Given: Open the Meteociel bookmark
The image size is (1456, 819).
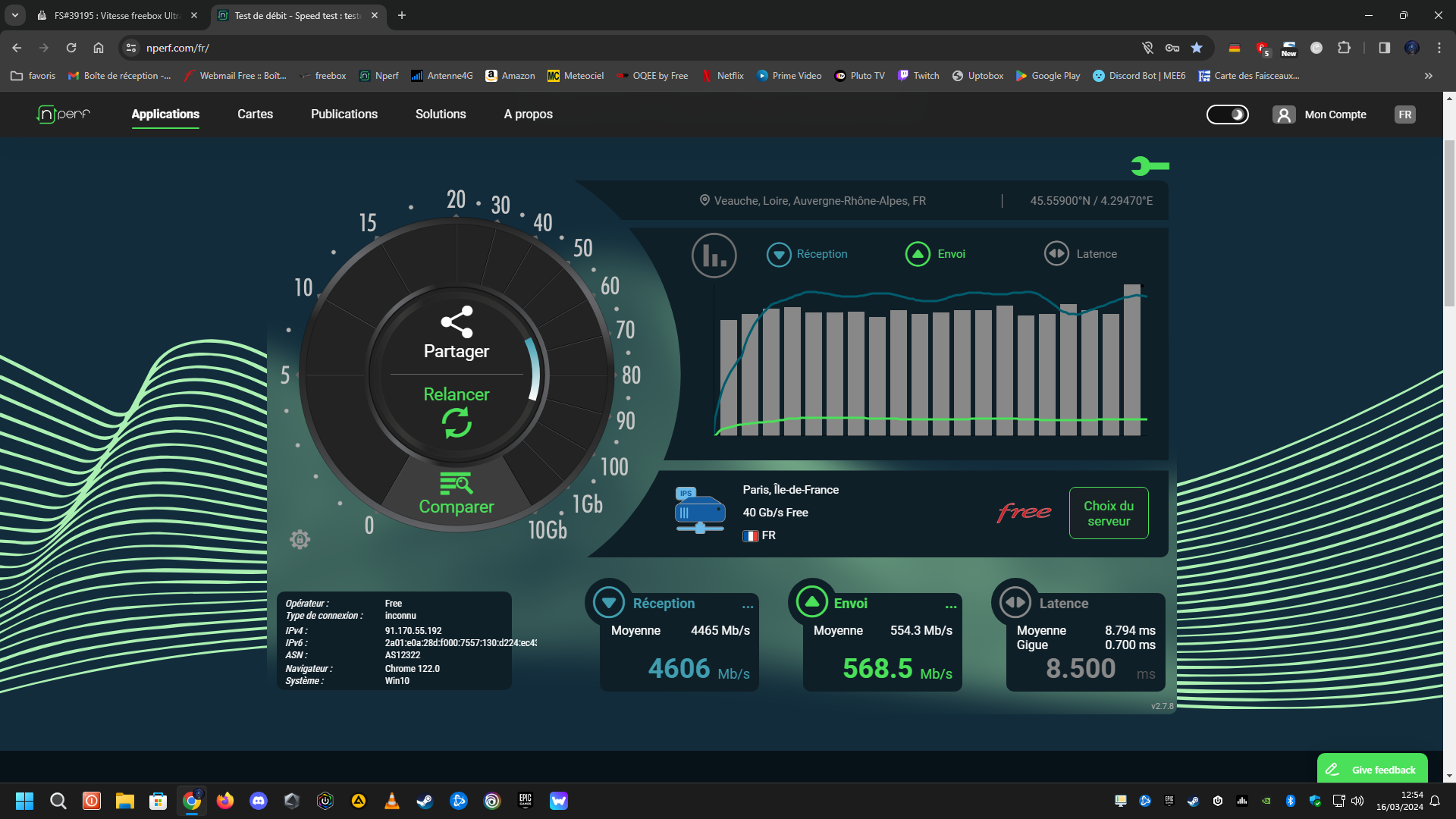Looking at the screenshot, I should coord(576,76).
